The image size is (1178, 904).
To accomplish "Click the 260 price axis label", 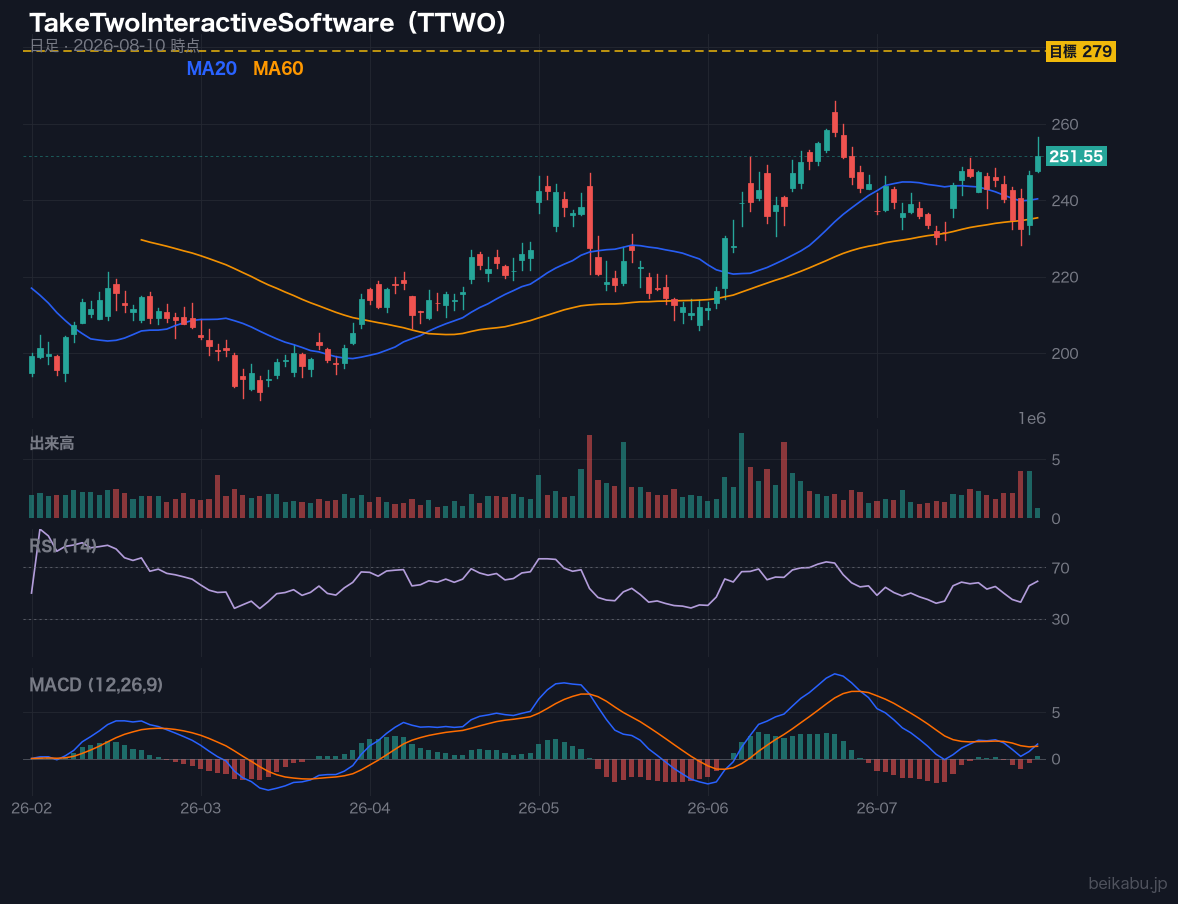I will (1065, 124).
